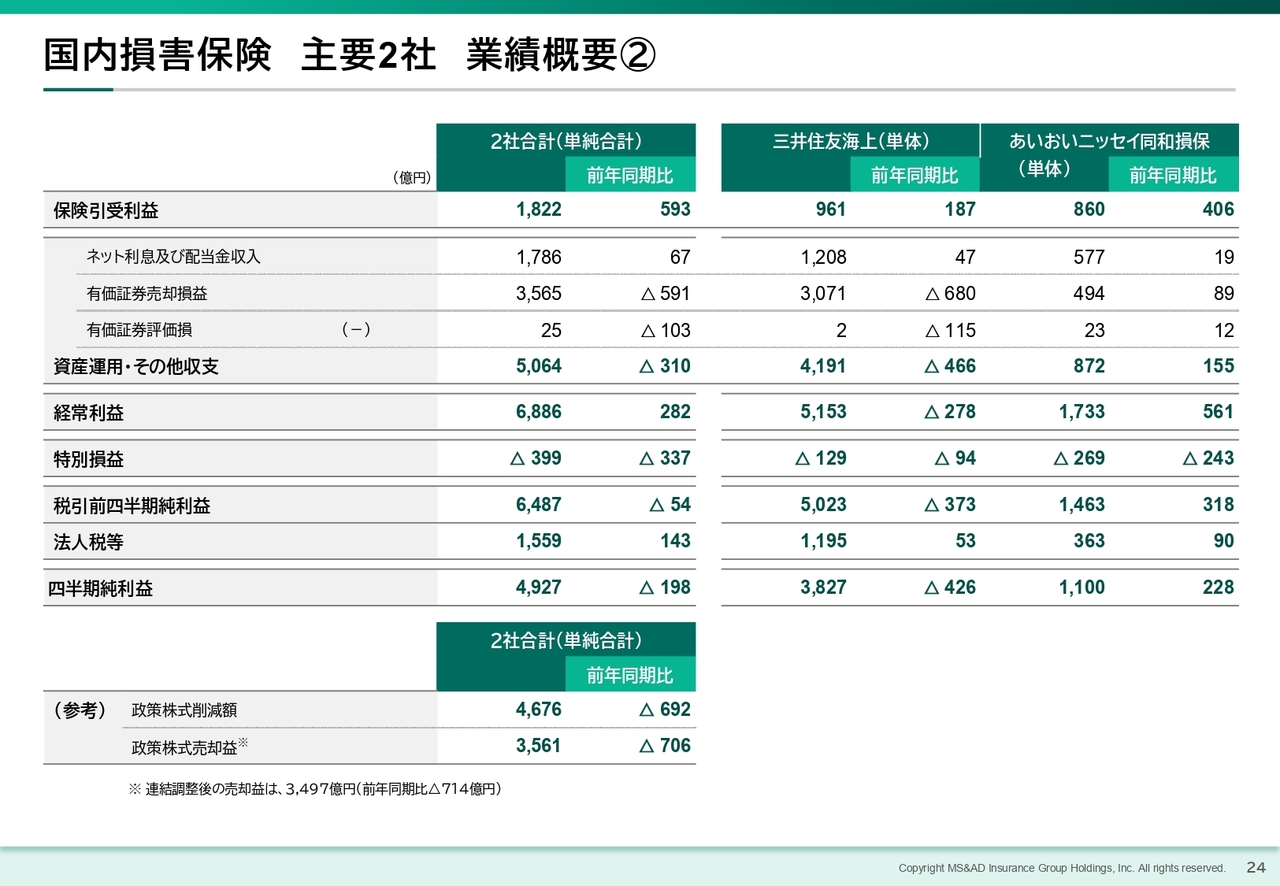
Task: Click the 政策株式削減額 row label
Action: 184,710
